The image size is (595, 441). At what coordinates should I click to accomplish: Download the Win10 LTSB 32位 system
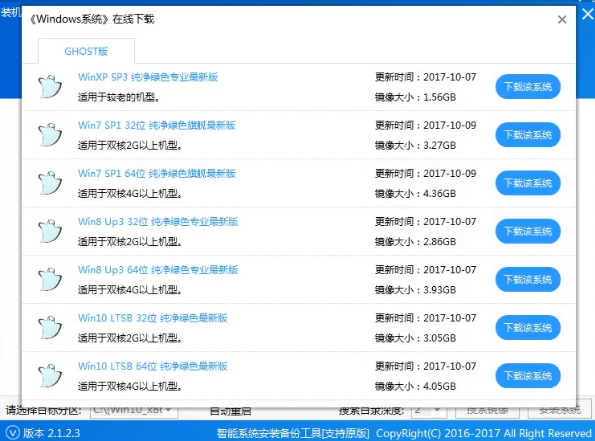(528, 328)
